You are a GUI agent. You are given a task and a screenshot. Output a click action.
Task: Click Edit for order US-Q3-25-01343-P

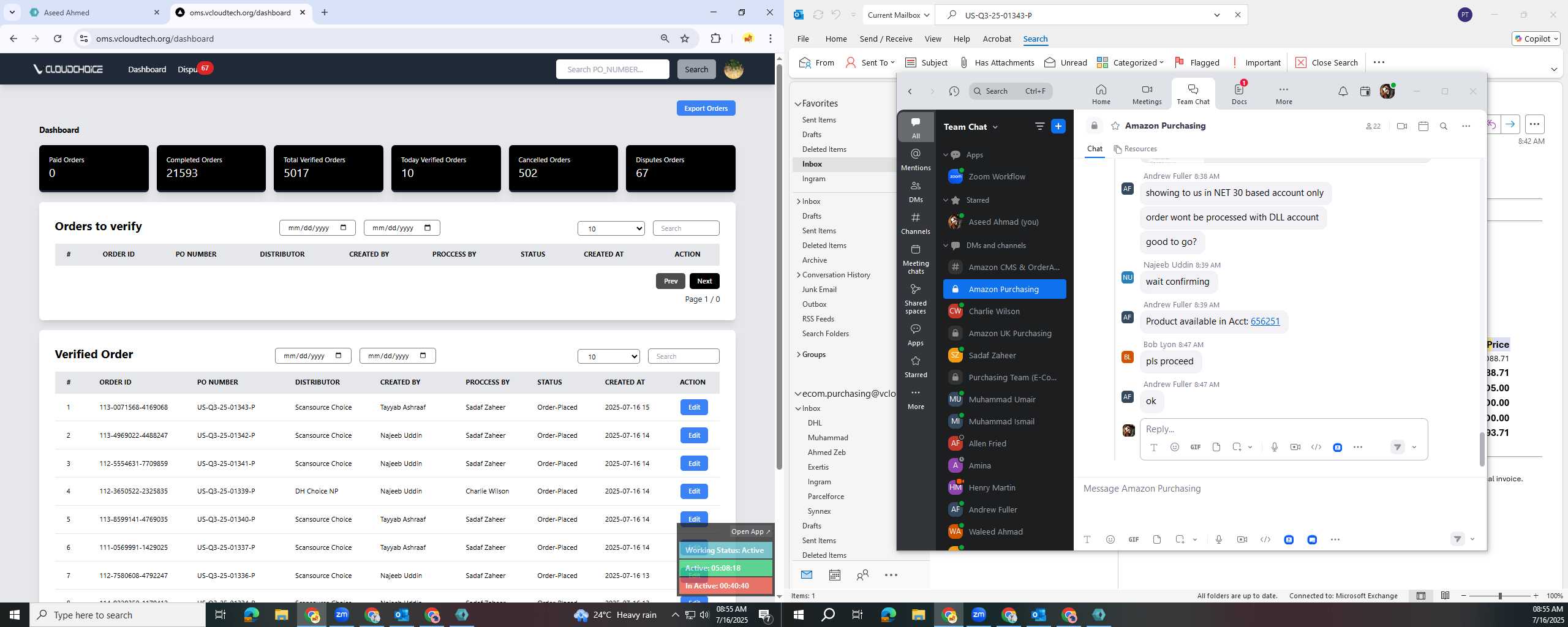coord(694,407)
